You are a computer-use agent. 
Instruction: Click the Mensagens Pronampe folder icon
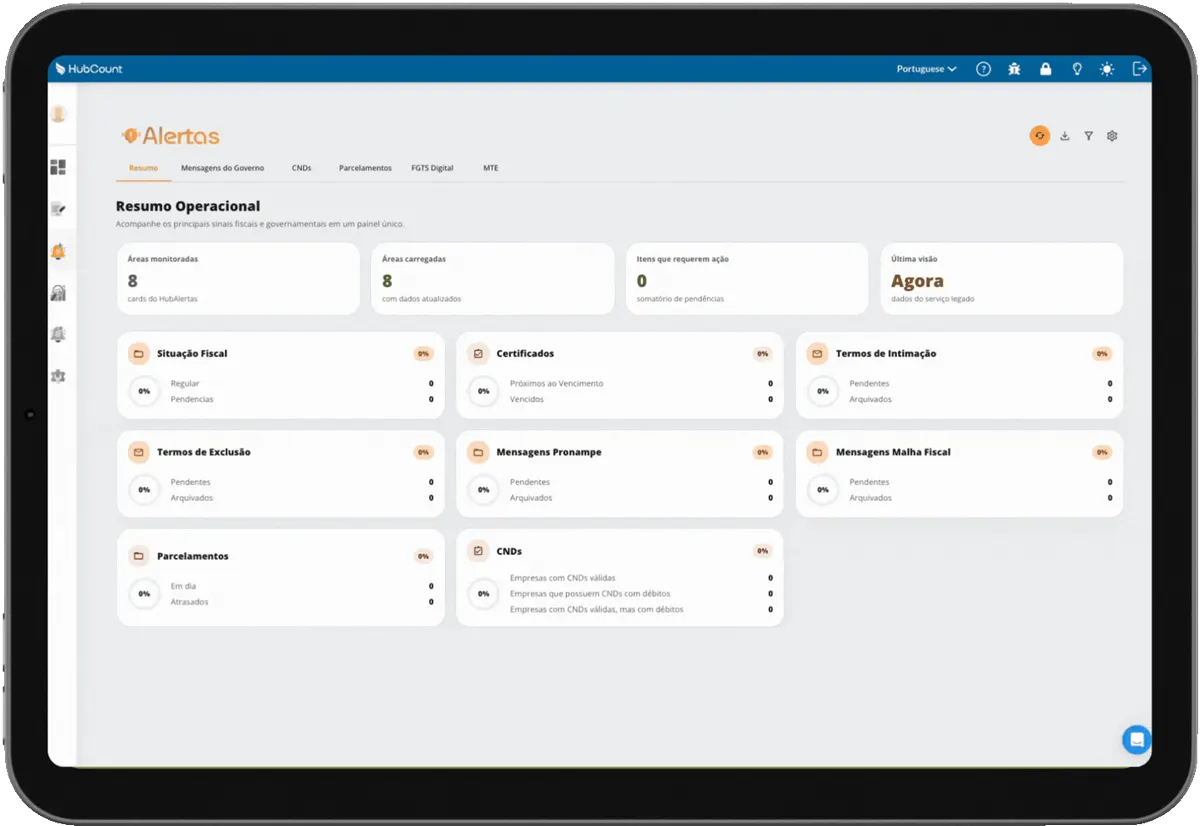click(x=478, y=452)
